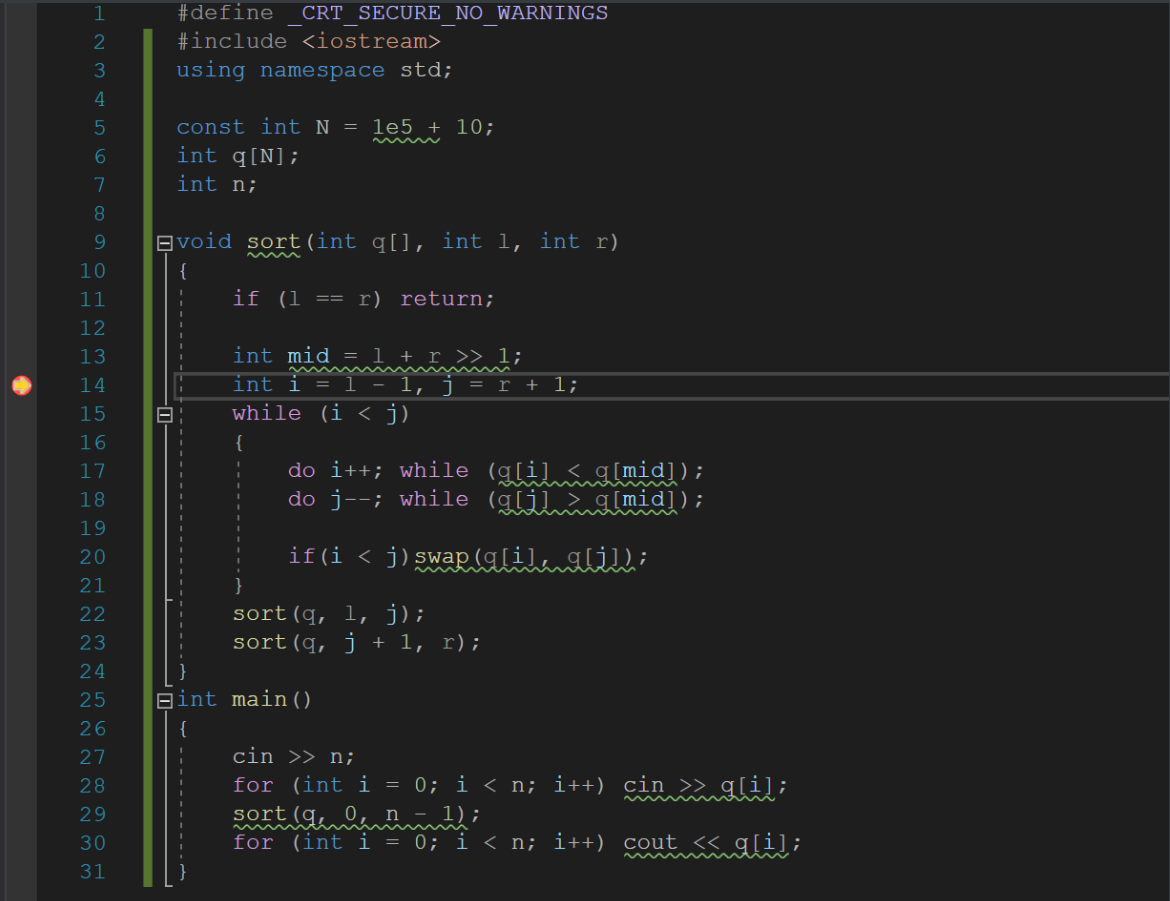Click the <iostream> include header
The width and height of the screenshot is (1170, 901).
coord(371,42)
